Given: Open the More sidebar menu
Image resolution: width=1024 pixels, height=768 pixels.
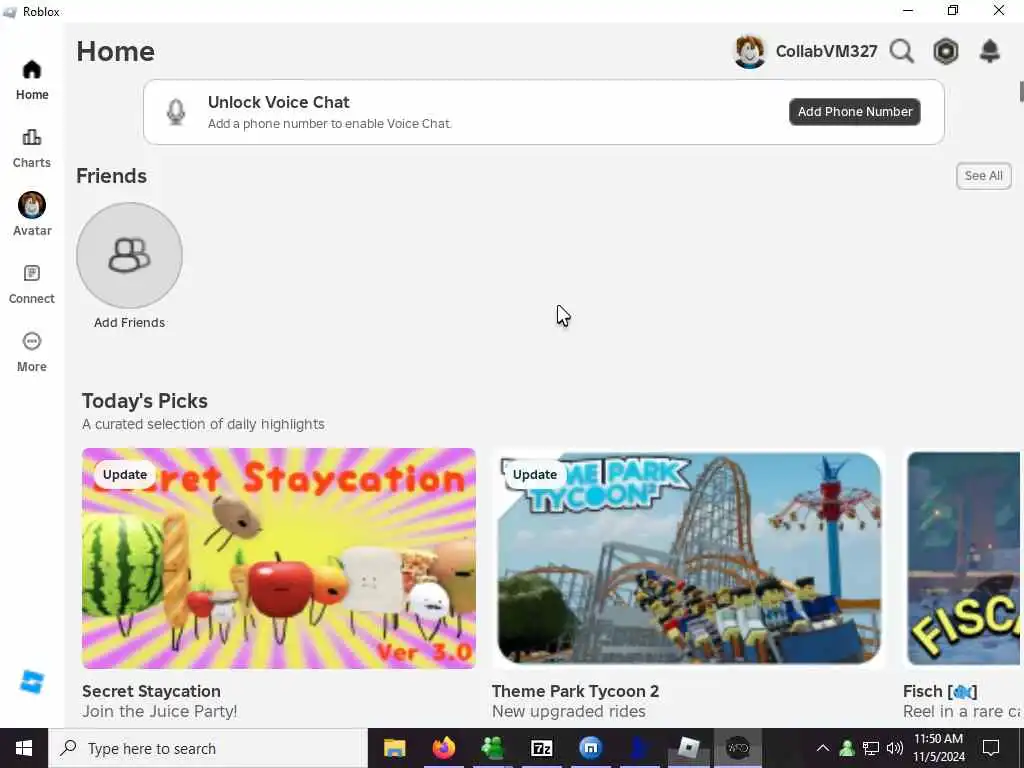Looking at the screenshot, I should (31, 342).
